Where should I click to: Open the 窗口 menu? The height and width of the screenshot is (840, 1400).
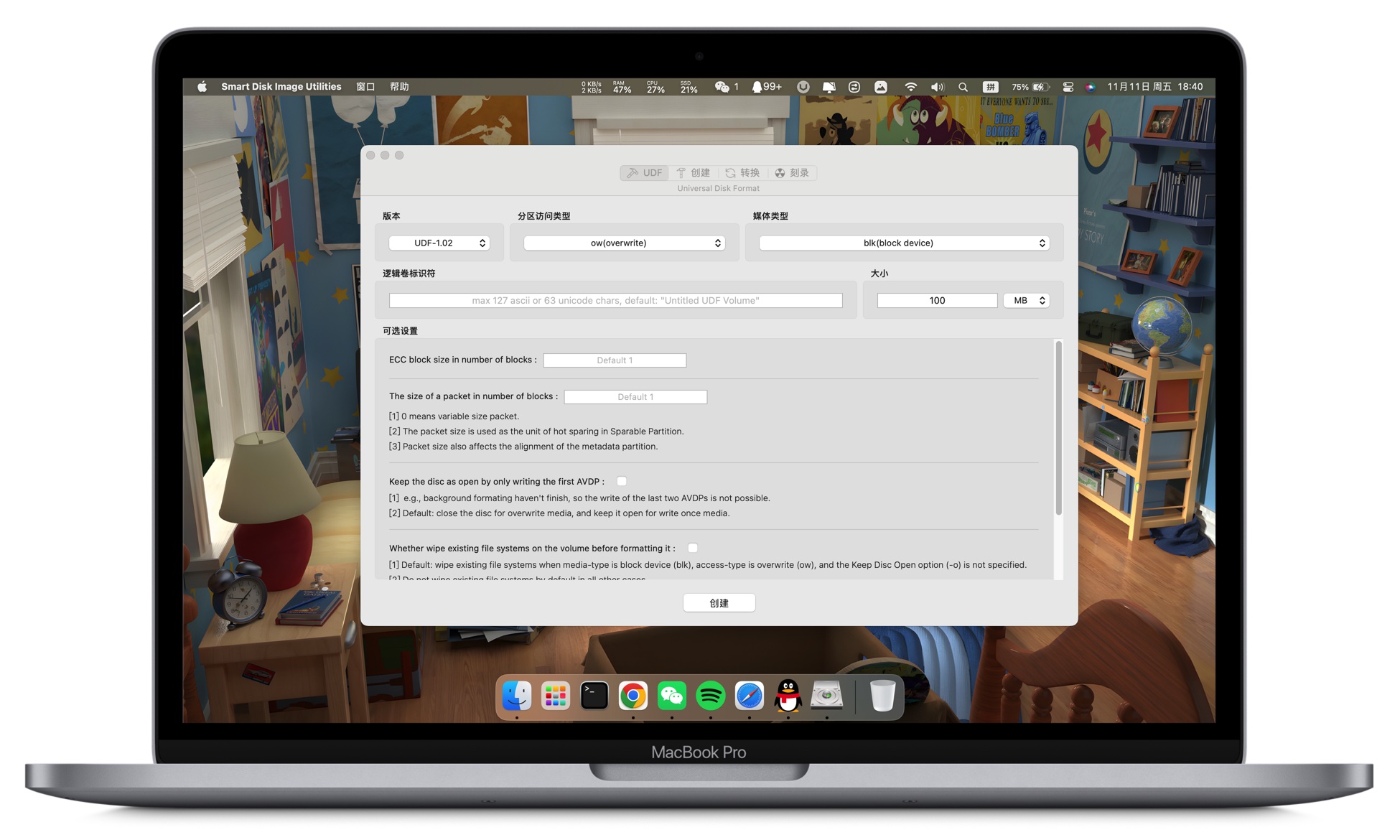click(365, 87)
